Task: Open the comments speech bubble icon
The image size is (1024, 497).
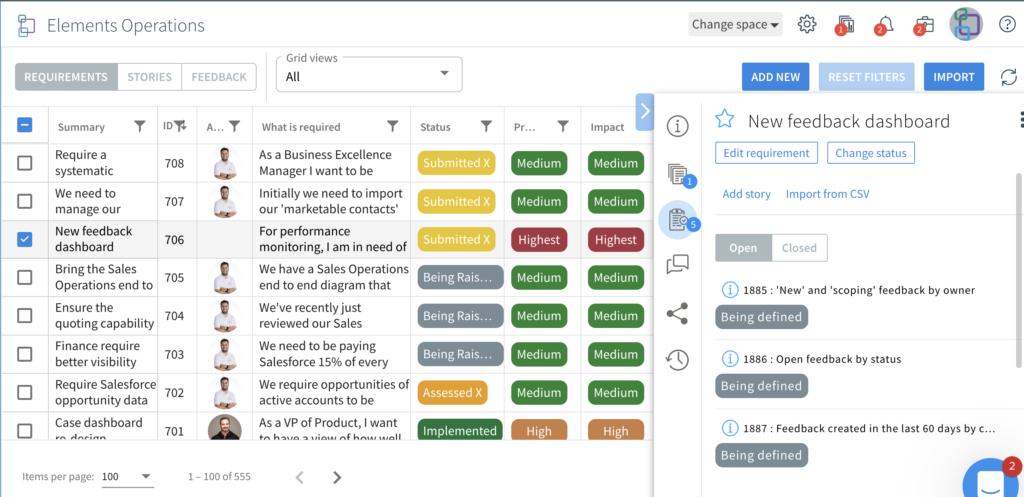Action: pyautogui.click(x=678, y=265)
